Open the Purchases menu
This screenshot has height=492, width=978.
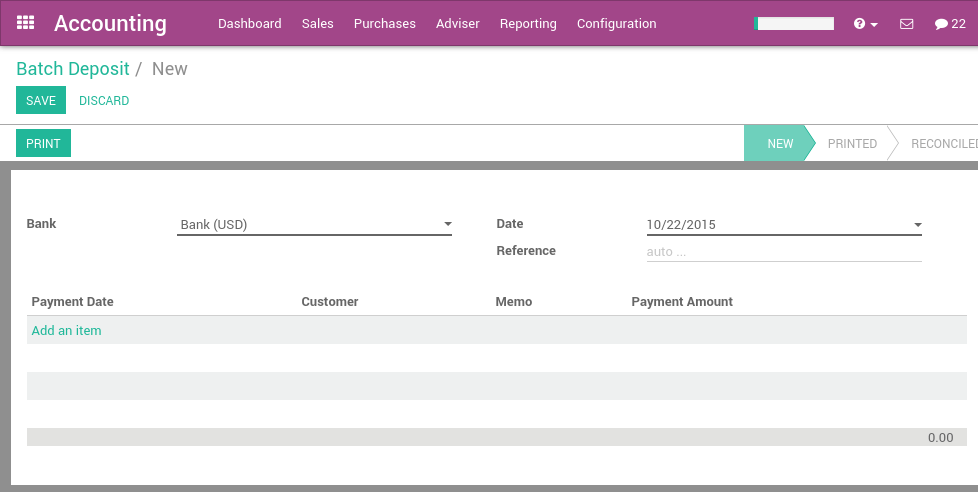[384, 24]
